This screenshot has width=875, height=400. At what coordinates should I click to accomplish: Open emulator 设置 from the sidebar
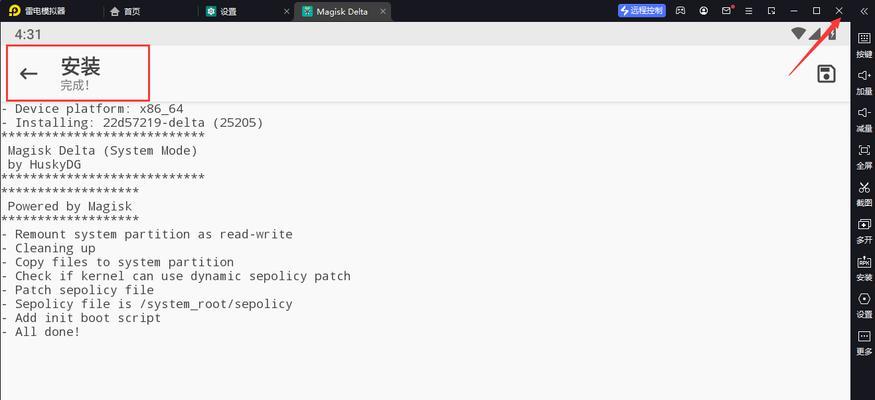coord(864,305)
